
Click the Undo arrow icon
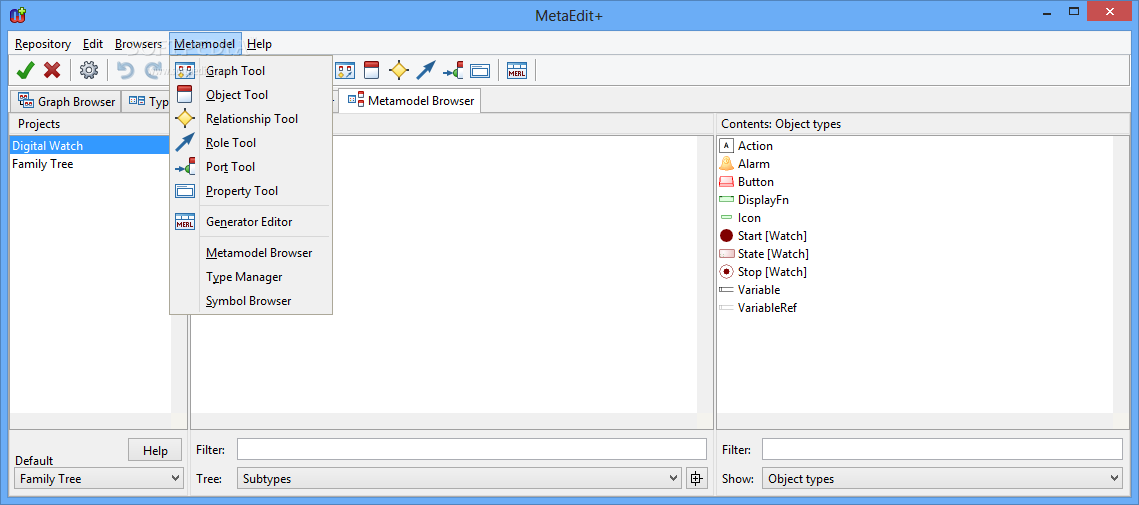[x=126, y=70]
